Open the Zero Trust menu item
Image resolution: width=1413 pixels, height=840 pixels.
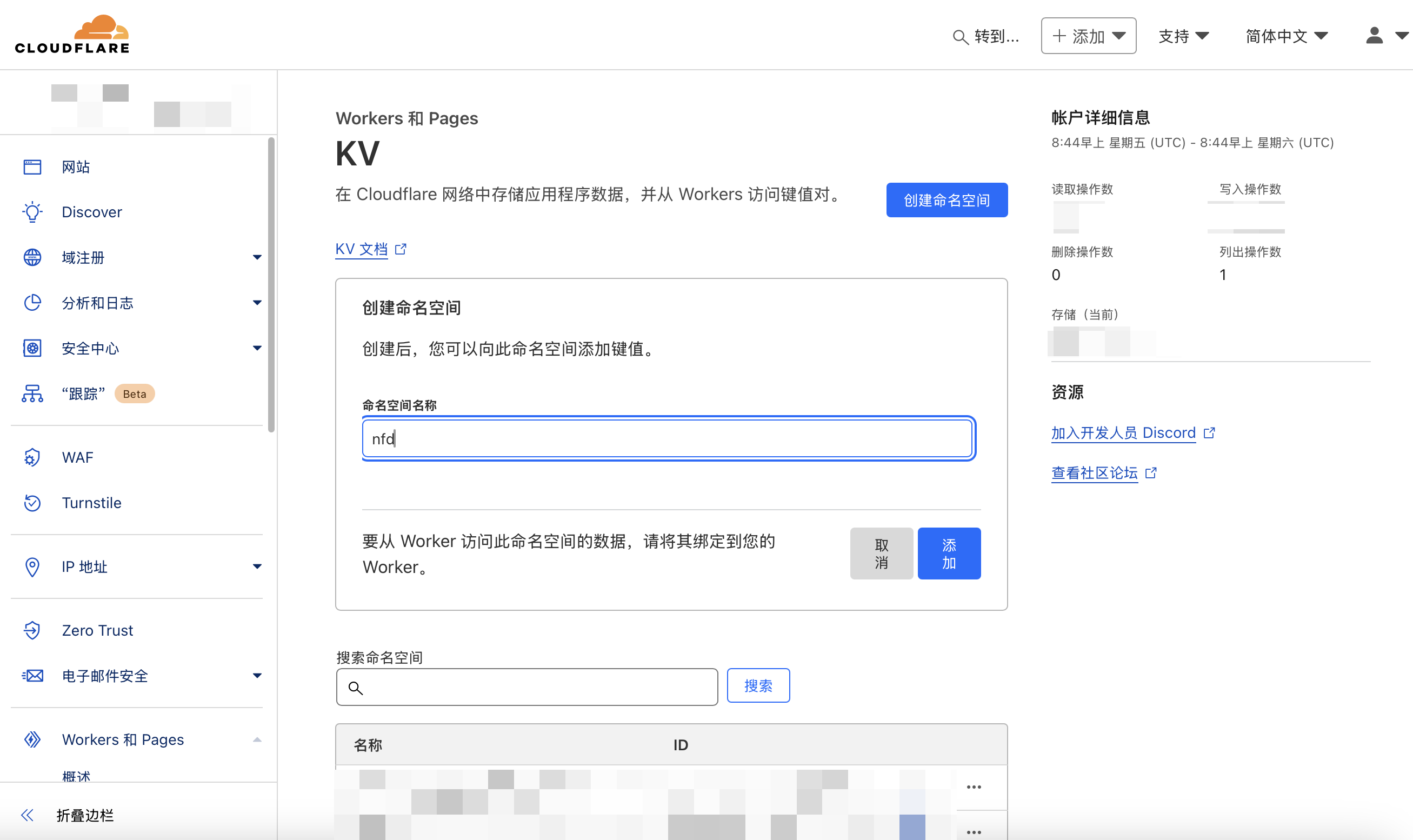(97, 630)
